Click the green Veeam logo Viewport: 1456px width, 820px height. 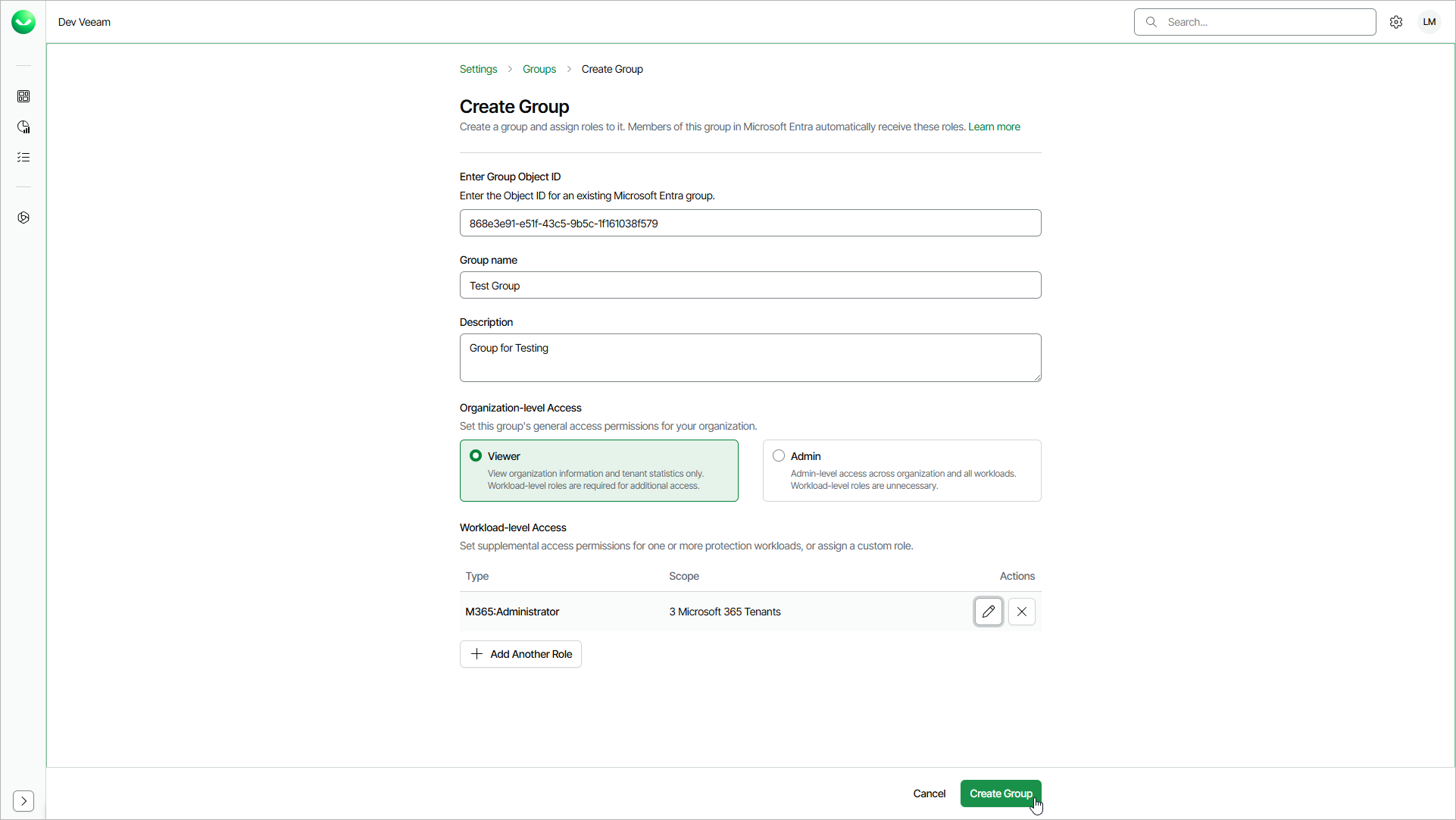tap(23, 21)
